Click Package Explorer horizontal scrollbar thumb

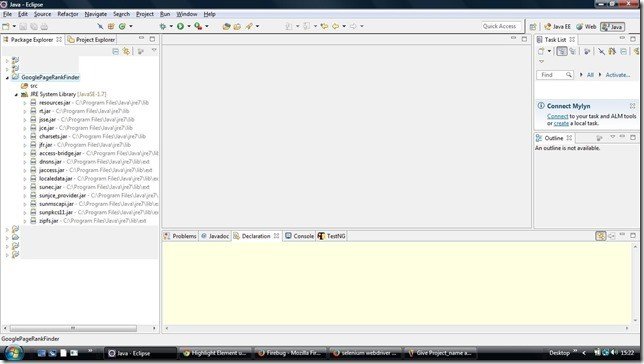[x=73, y=328]
